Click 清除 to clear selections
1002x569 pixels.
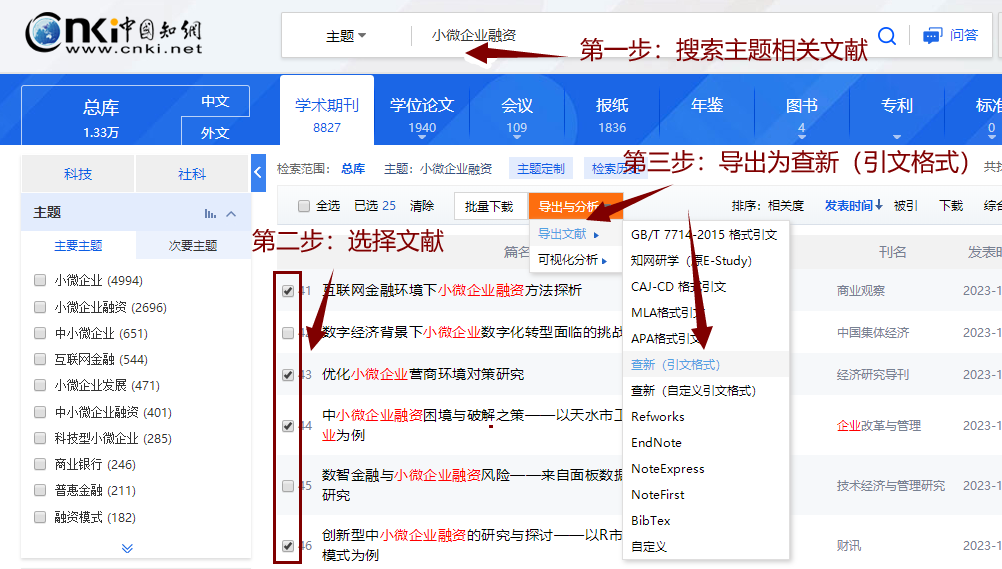[422, 206]
